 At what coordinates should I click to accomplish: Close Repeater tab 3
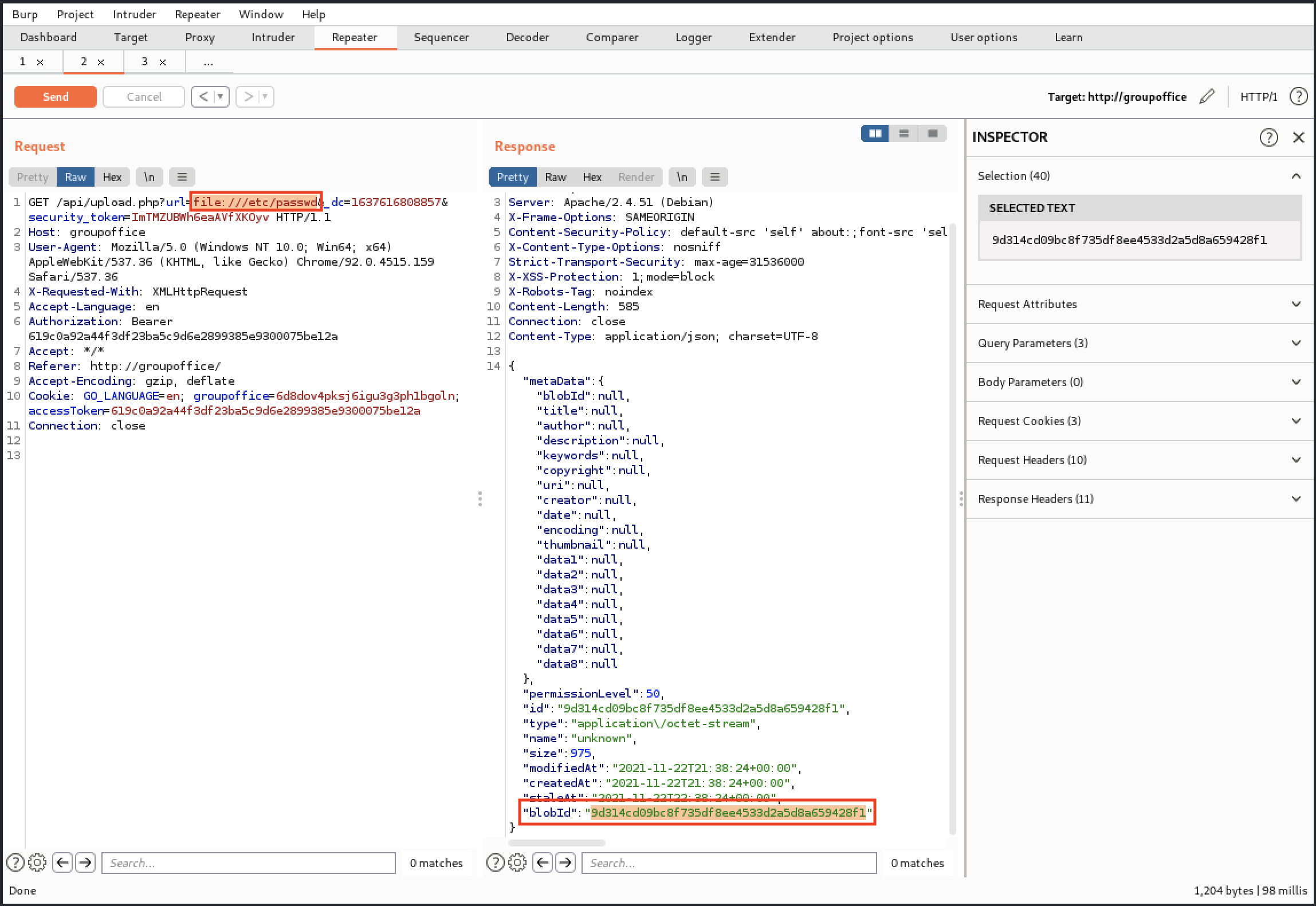tap(163, 62)
